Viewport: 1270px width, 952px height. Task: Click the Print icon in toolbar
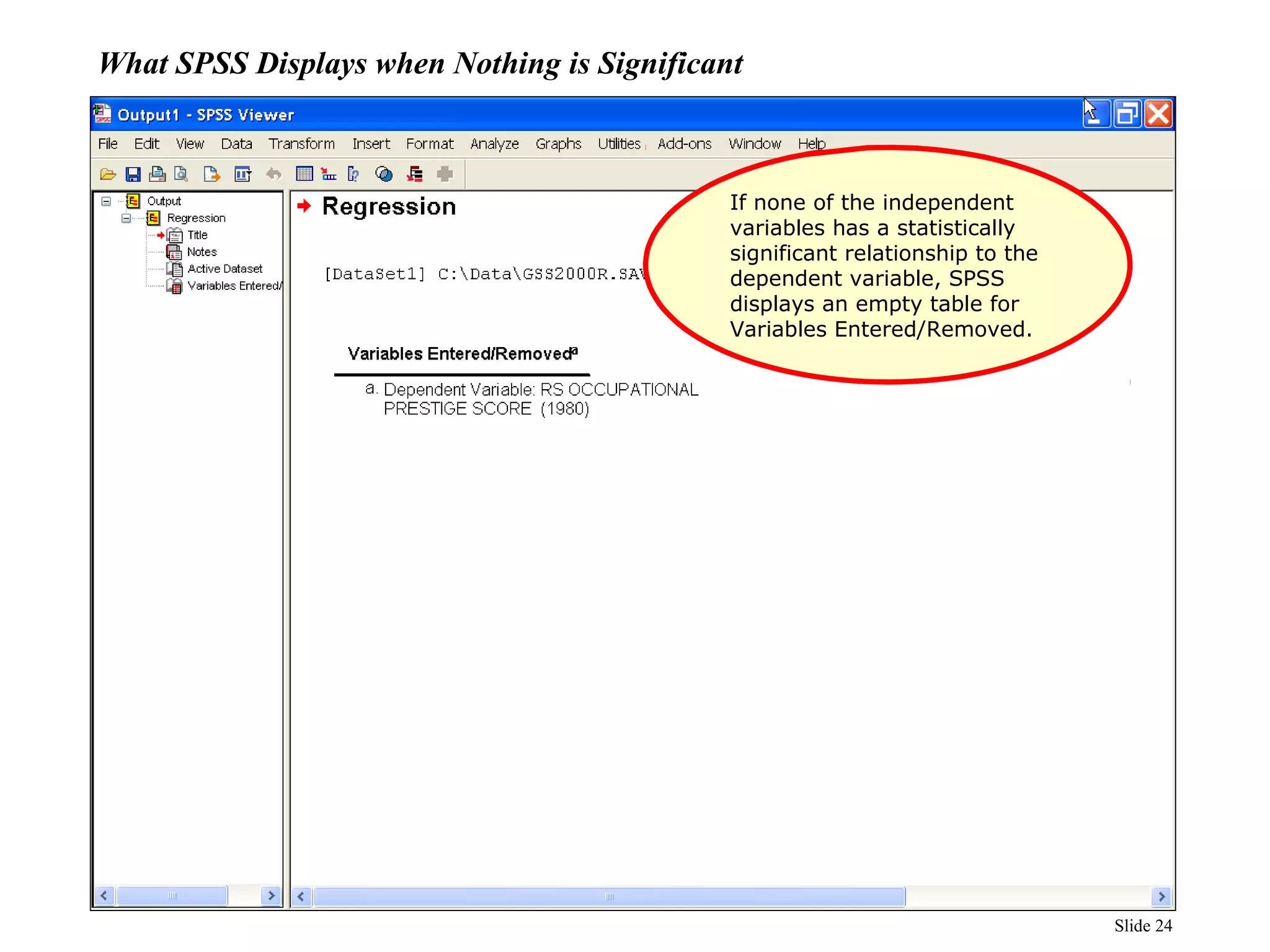coord(158,175)
